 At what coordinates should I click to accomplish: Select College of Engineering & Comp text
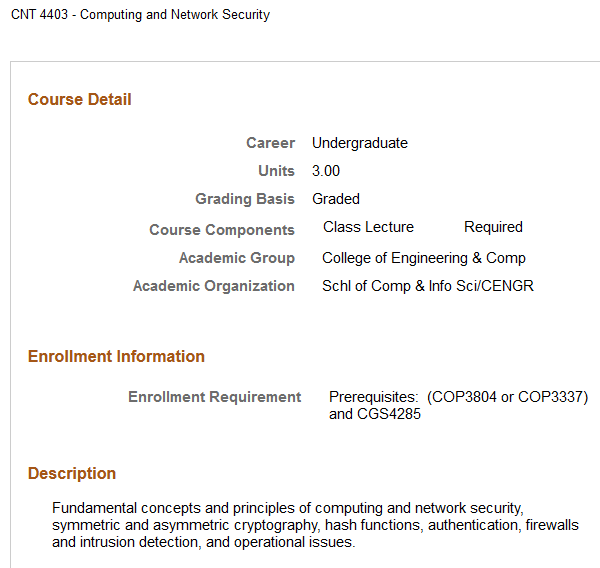click(x=424, y=258)
